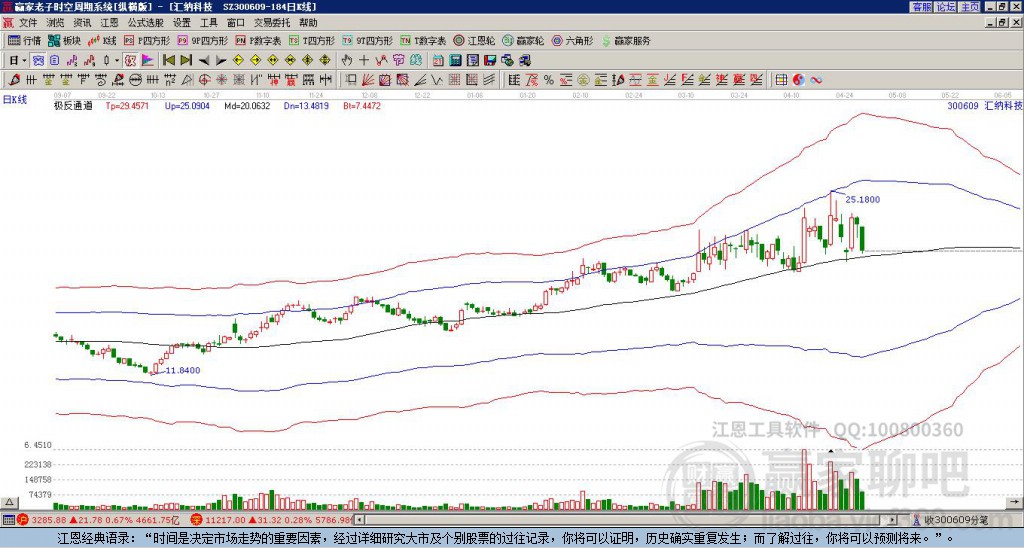1024x548 pixels.
Task: Open the 文件 menu
Action: click(28, 23)
